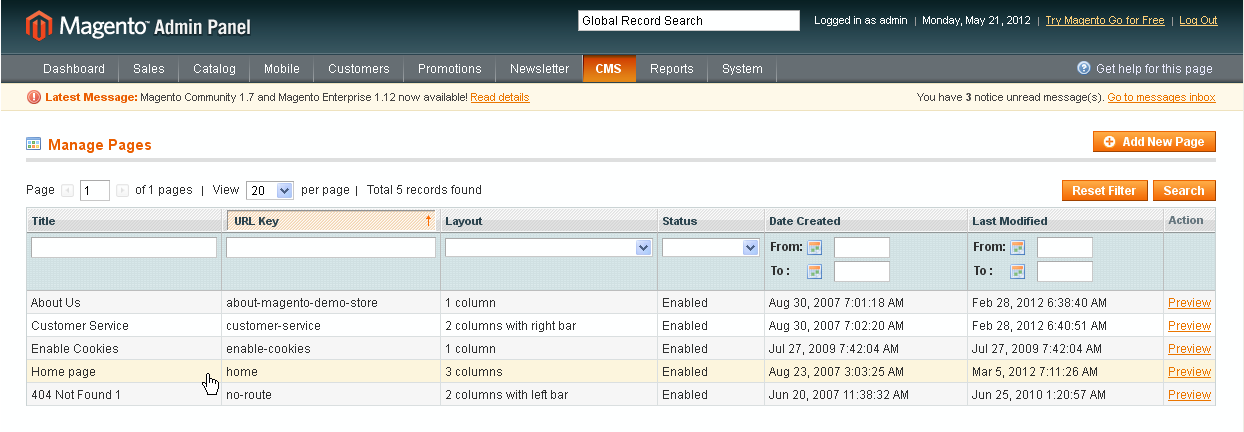Open the Catalog menu

click(215, 69)
